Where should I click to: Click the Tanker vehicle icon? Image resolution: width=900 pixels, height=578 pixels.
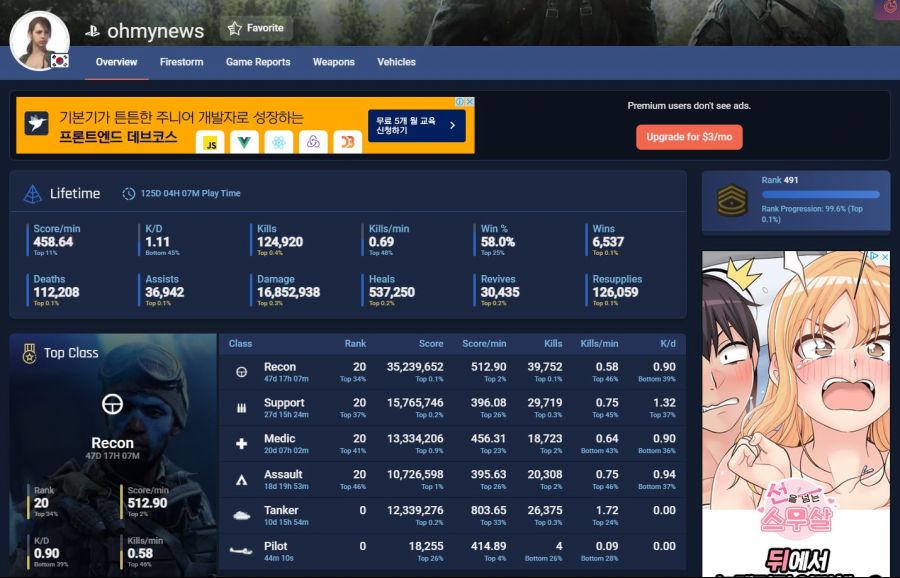point(241,516)
